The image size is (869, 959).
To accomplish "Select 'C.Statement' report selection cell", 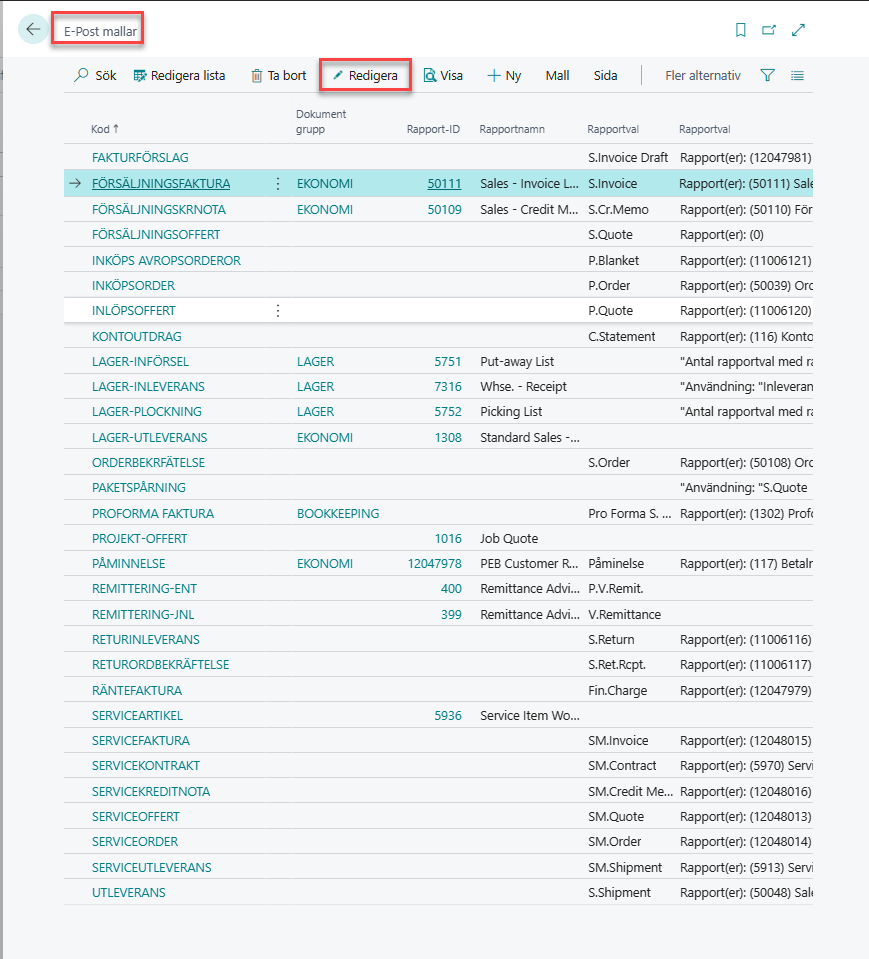I will click(622, 336).
